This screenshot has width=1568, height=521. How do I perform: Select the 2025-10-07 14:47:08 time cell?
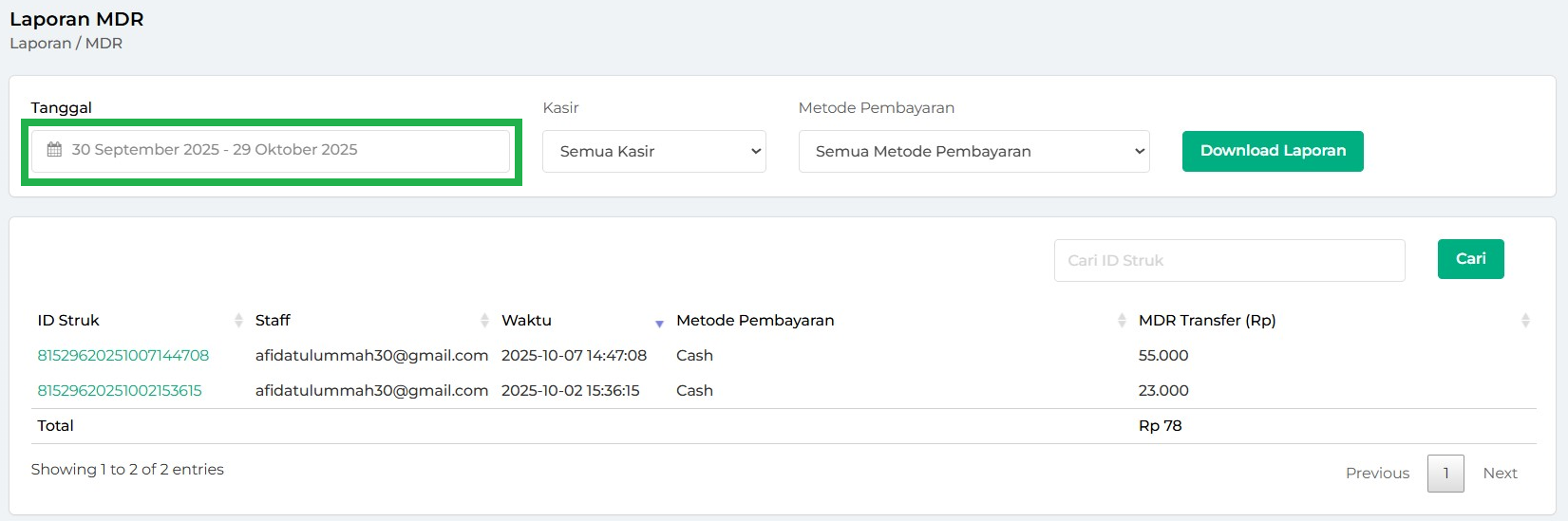pyautogui.click(x=574, y=356)
